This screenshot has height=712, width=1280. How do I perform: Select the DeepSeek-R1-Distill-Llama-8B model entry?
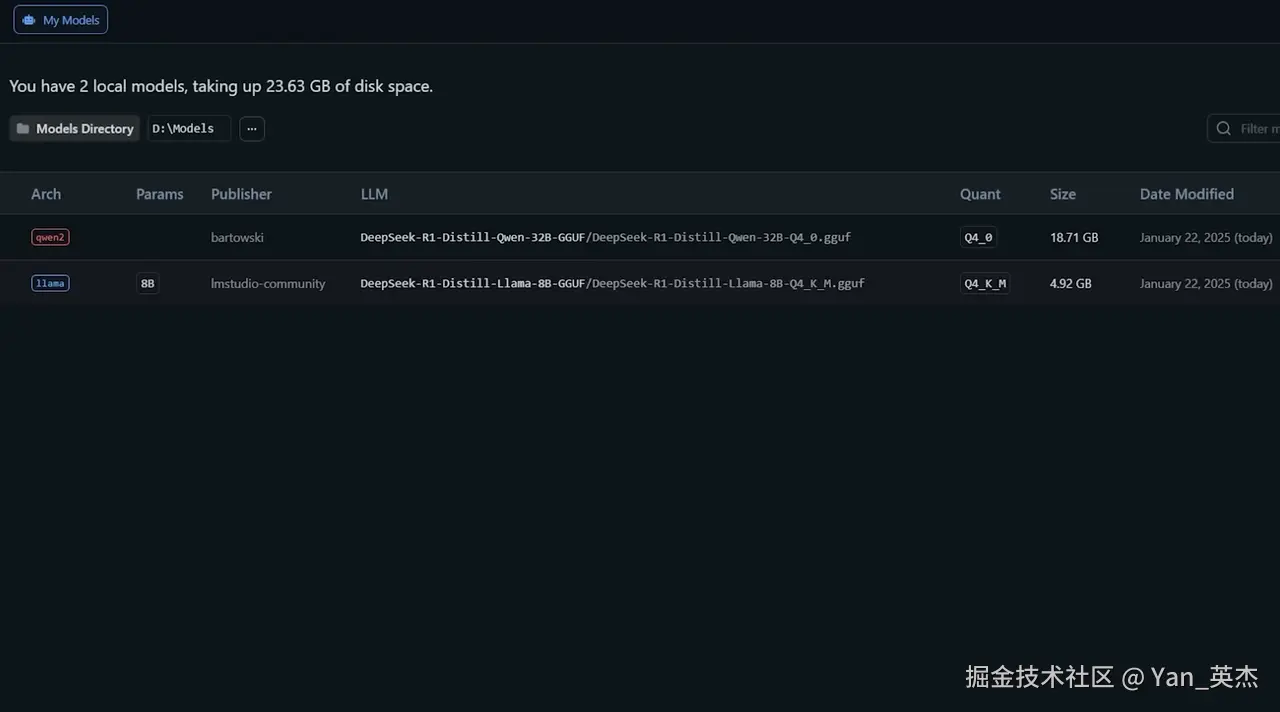[612, 284]
